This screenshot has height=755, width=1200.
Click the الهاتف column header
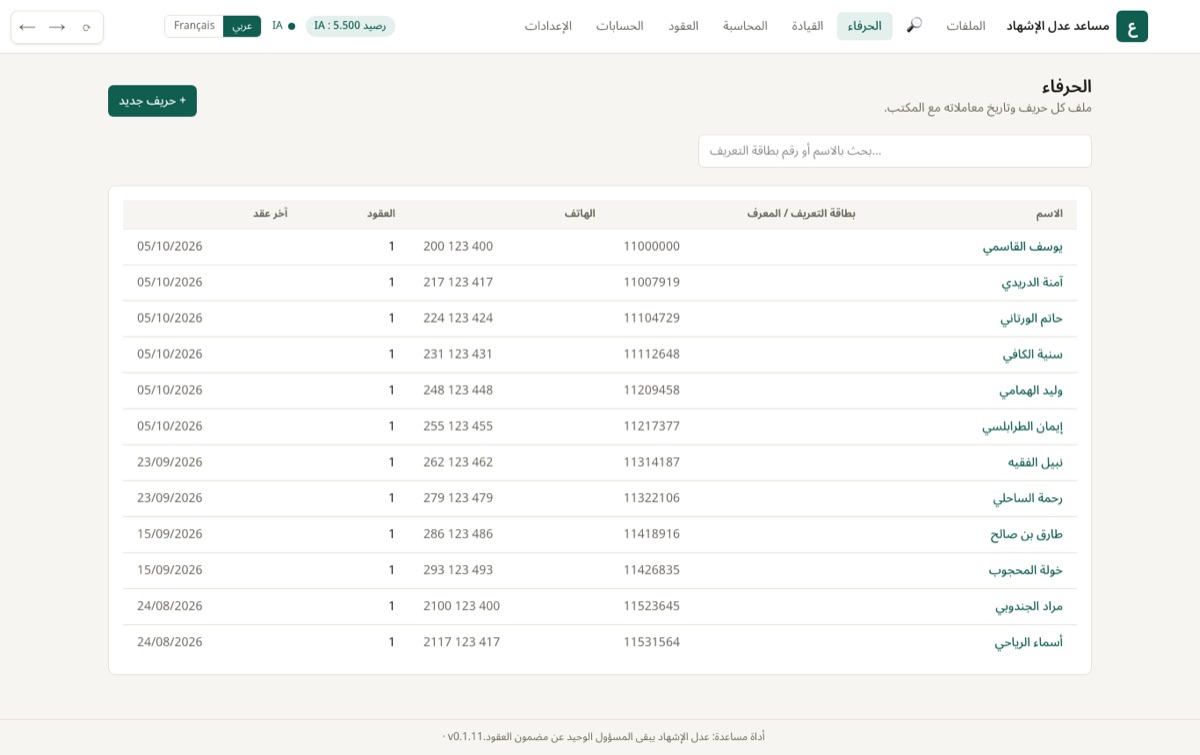(580, 214)
